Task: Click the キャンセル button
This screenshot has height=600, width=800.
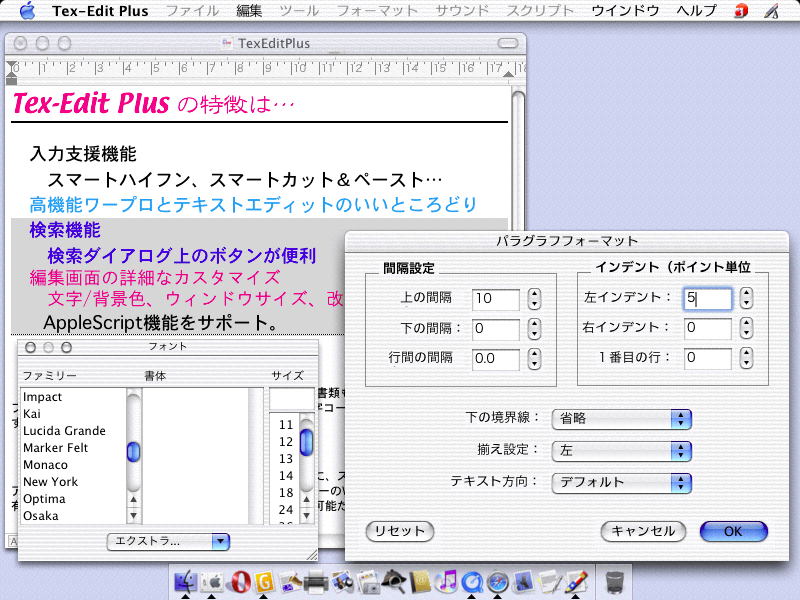Action: click(x=643, y=531)
